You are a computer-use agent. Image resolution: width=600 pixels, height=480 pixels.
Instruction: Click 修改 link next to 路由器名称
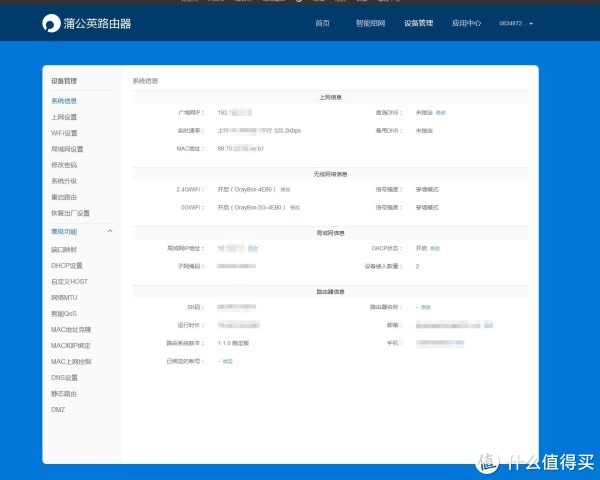pyautogui.click(x=426, y=307)
